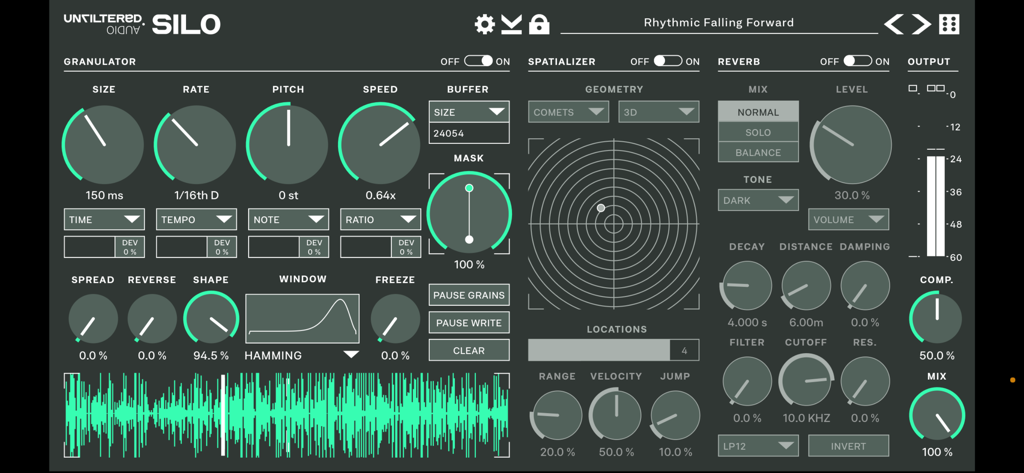Go to the previous preset arrow
This screenshot has width=1024, height=473.
point(894,24)
